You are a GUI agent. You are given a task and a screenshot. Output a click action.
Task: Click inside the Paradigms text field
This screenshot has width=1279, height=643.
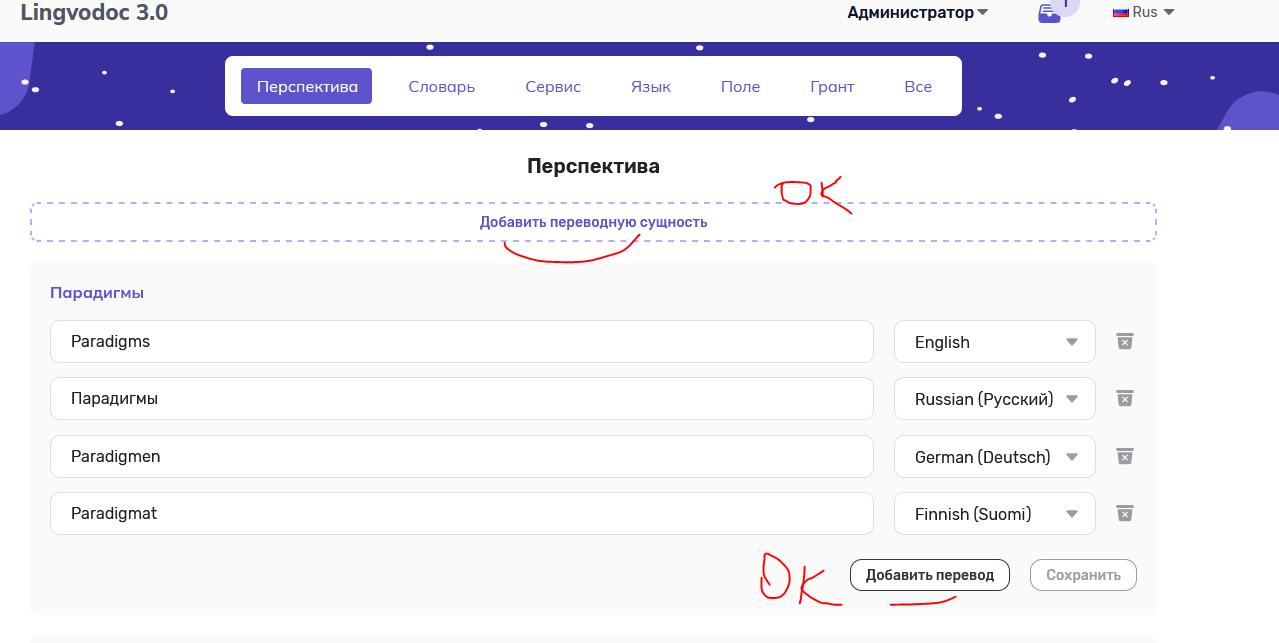pyautogui.click(x=460, y=341)
